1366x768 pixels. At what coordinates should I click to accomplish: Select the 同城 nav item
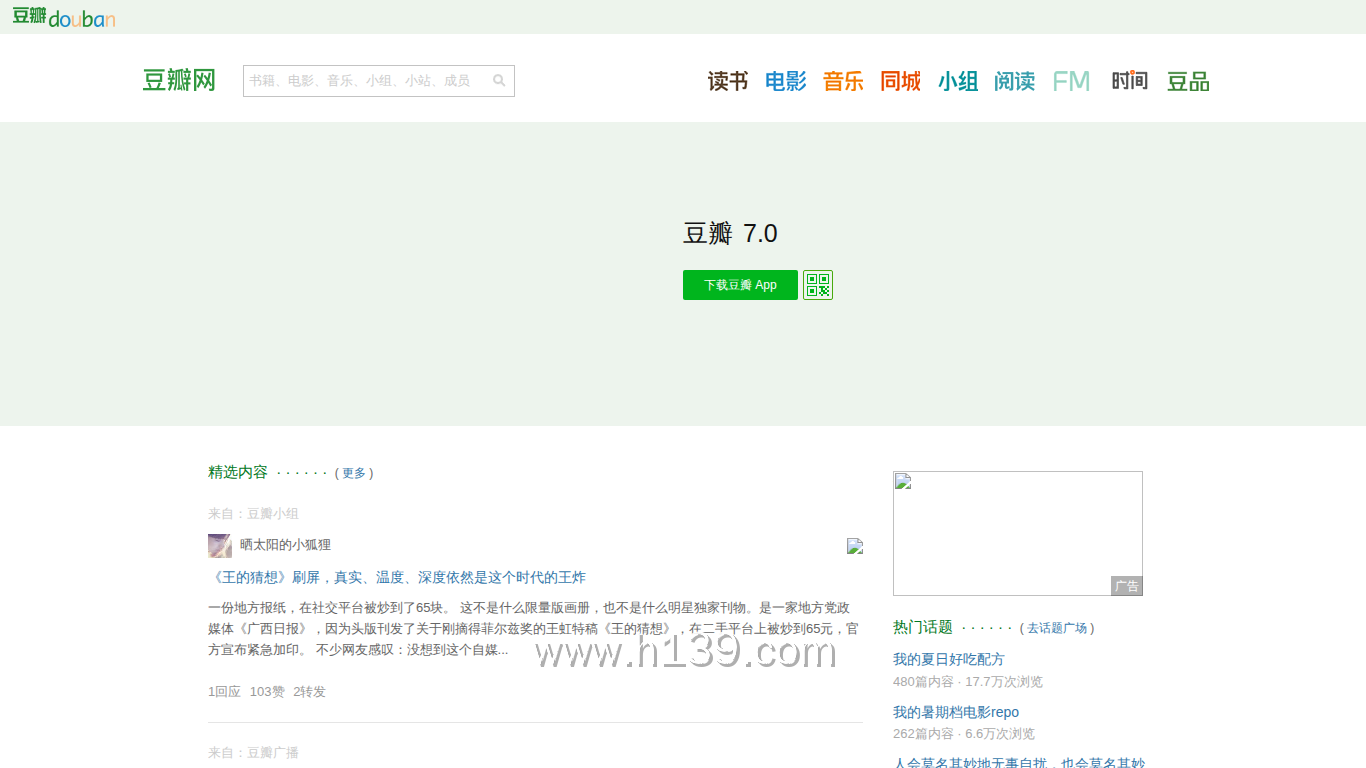(x=901, y=81)
